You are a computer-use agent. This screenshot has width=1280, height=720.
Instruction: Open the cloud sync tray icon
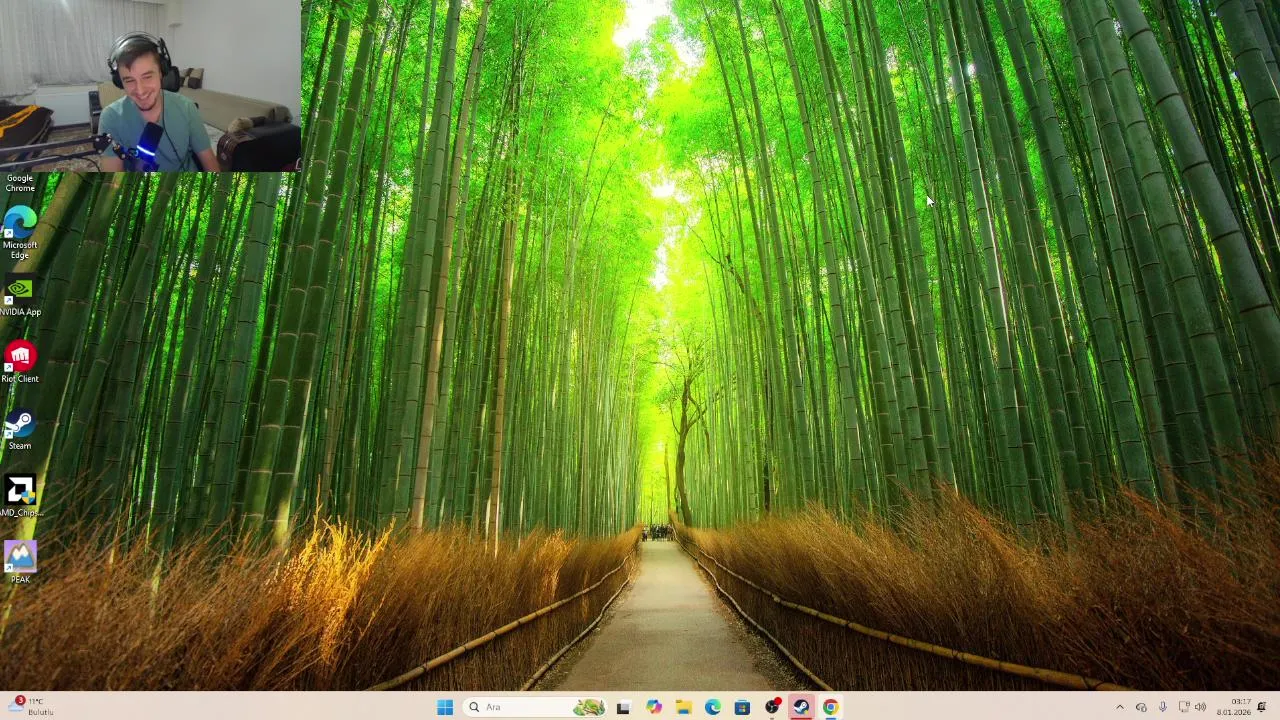click(1141, 707)
